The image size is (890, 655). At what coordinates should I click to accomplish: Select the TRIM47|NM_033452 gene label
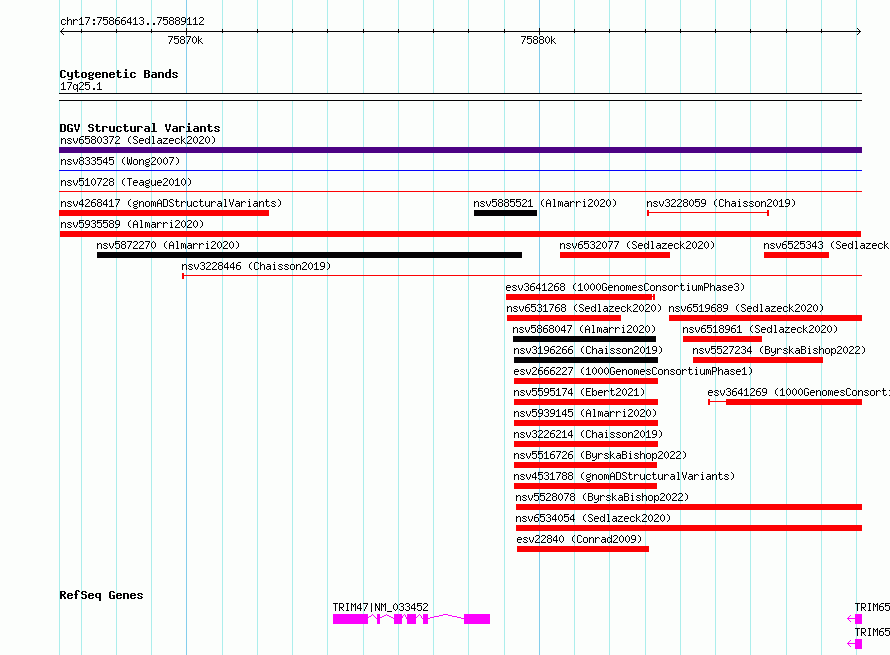pos(380,607)
